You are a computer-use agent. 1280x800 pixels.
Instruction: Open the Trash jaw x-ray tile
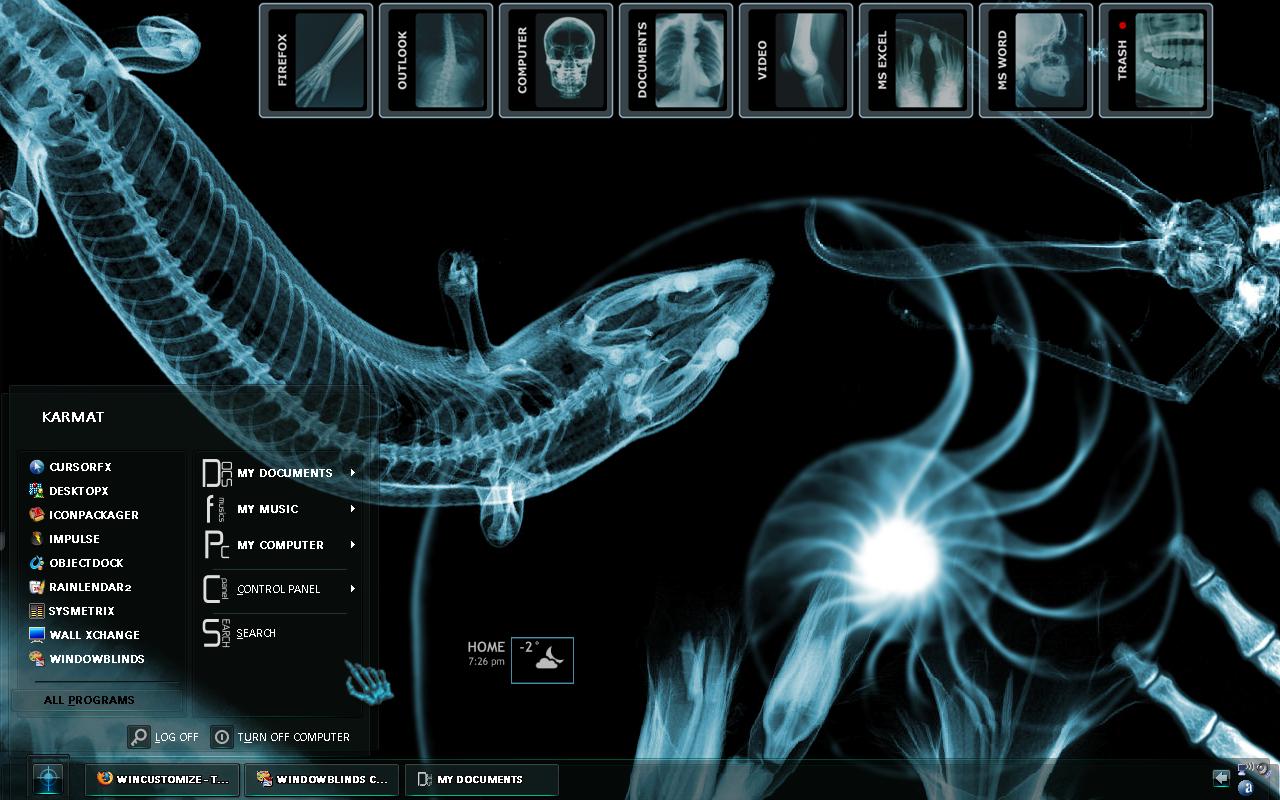point(1156,61)
